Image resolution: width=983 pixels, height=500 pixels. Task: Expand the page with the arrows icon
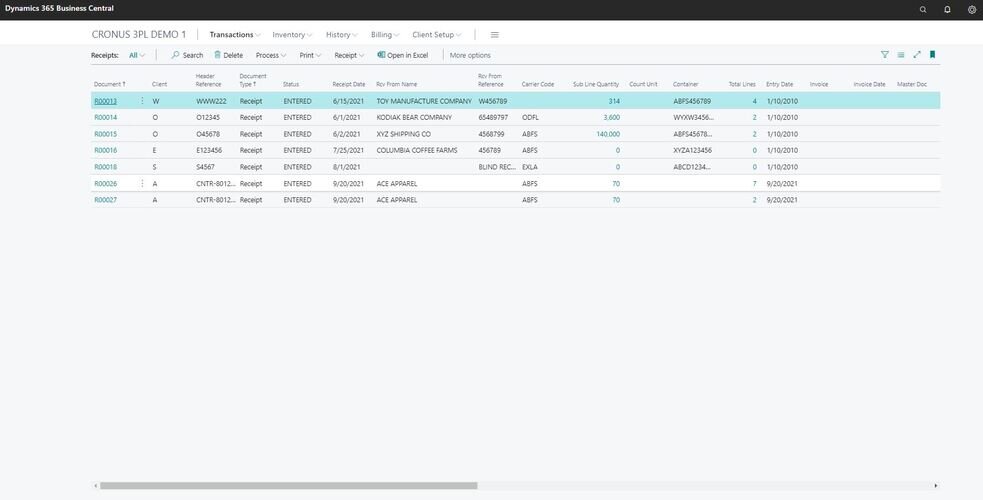pyautogui.click(x=917, y=55)
